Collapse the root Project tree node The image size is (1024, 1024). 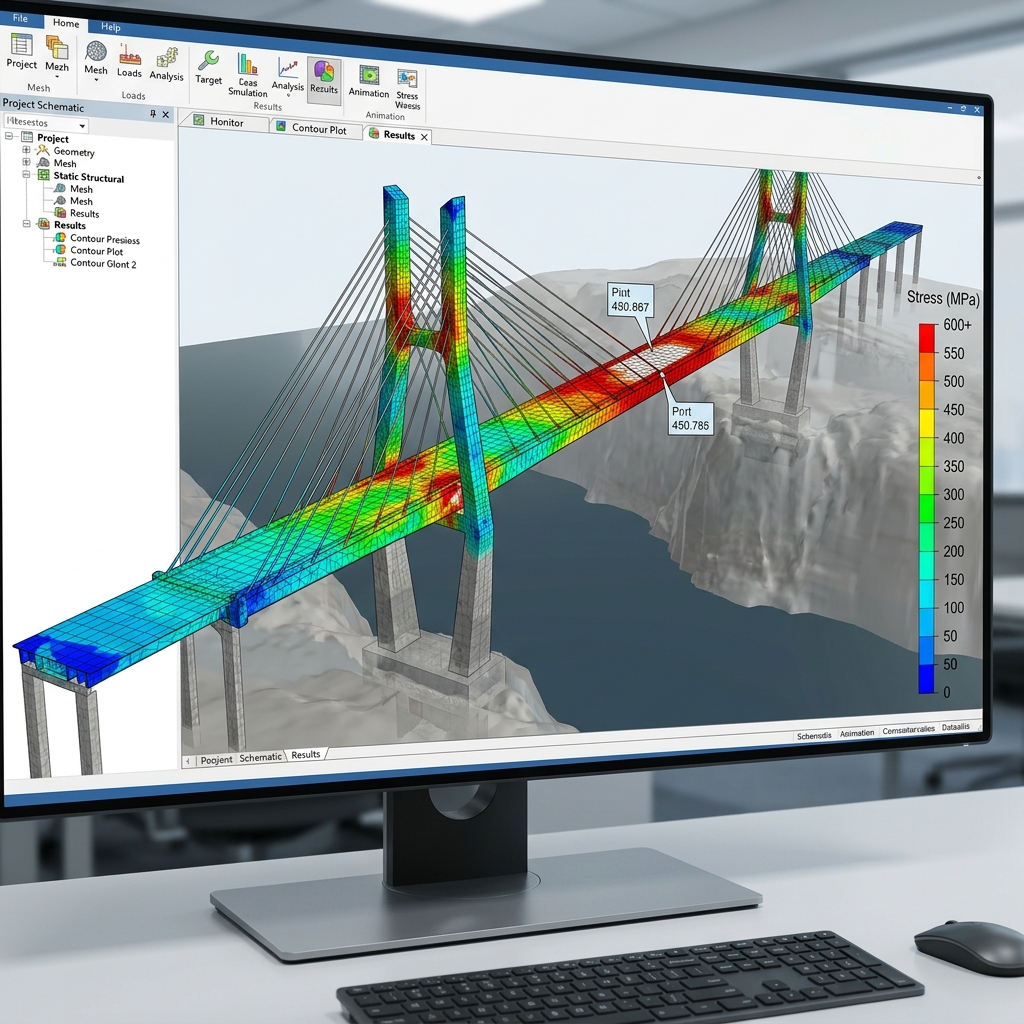[9, 136]
